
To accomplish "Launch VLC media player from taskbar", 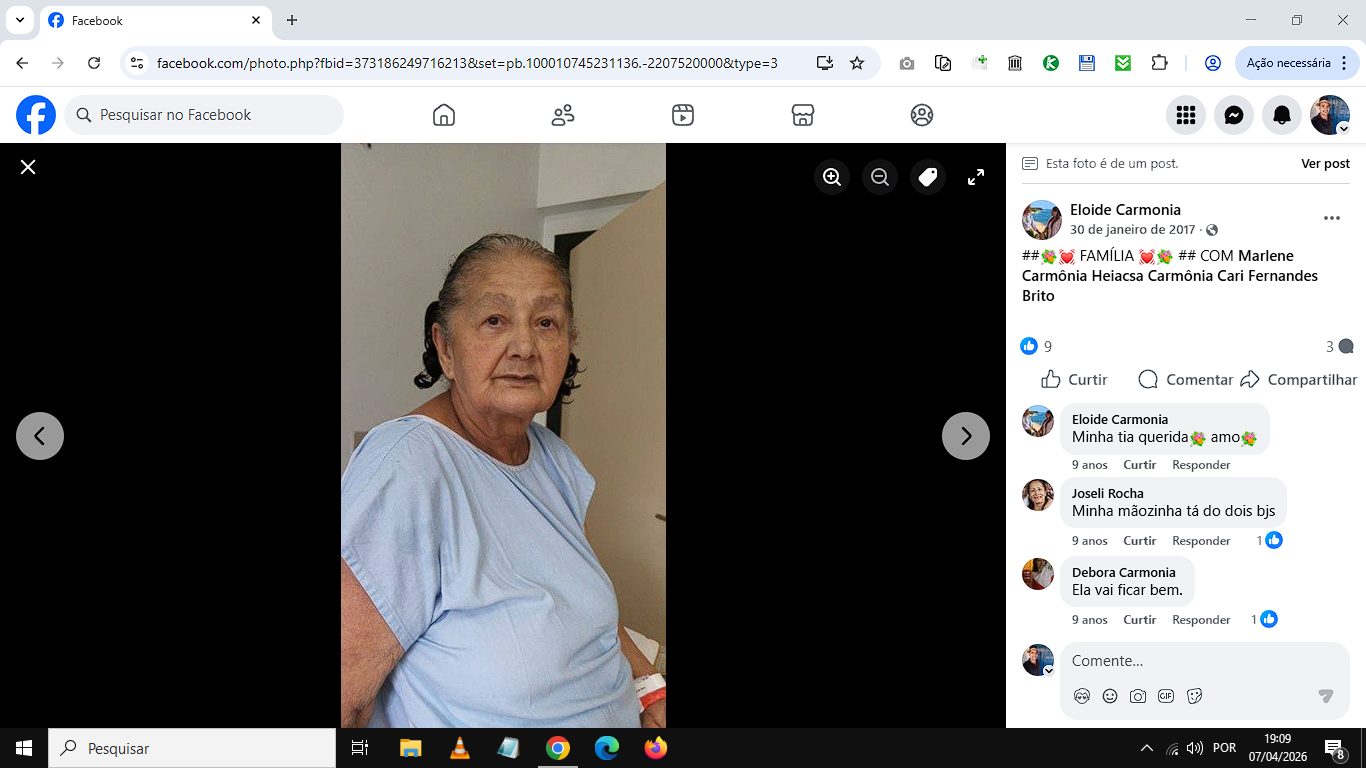I will tap(459, 748).
